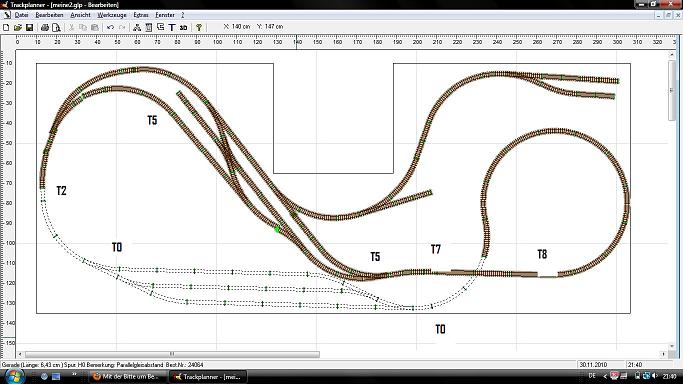The height and width of the screenshot is (384, 683).
Task: Switch to Firefox taskbar window
Action: click(128, 377)
